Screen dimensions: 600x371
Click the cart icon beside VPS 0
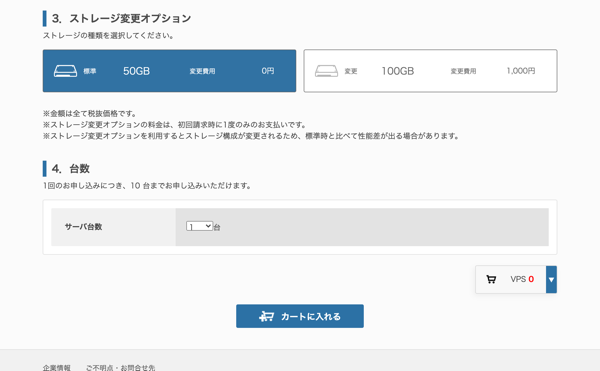tap(491, 280)
